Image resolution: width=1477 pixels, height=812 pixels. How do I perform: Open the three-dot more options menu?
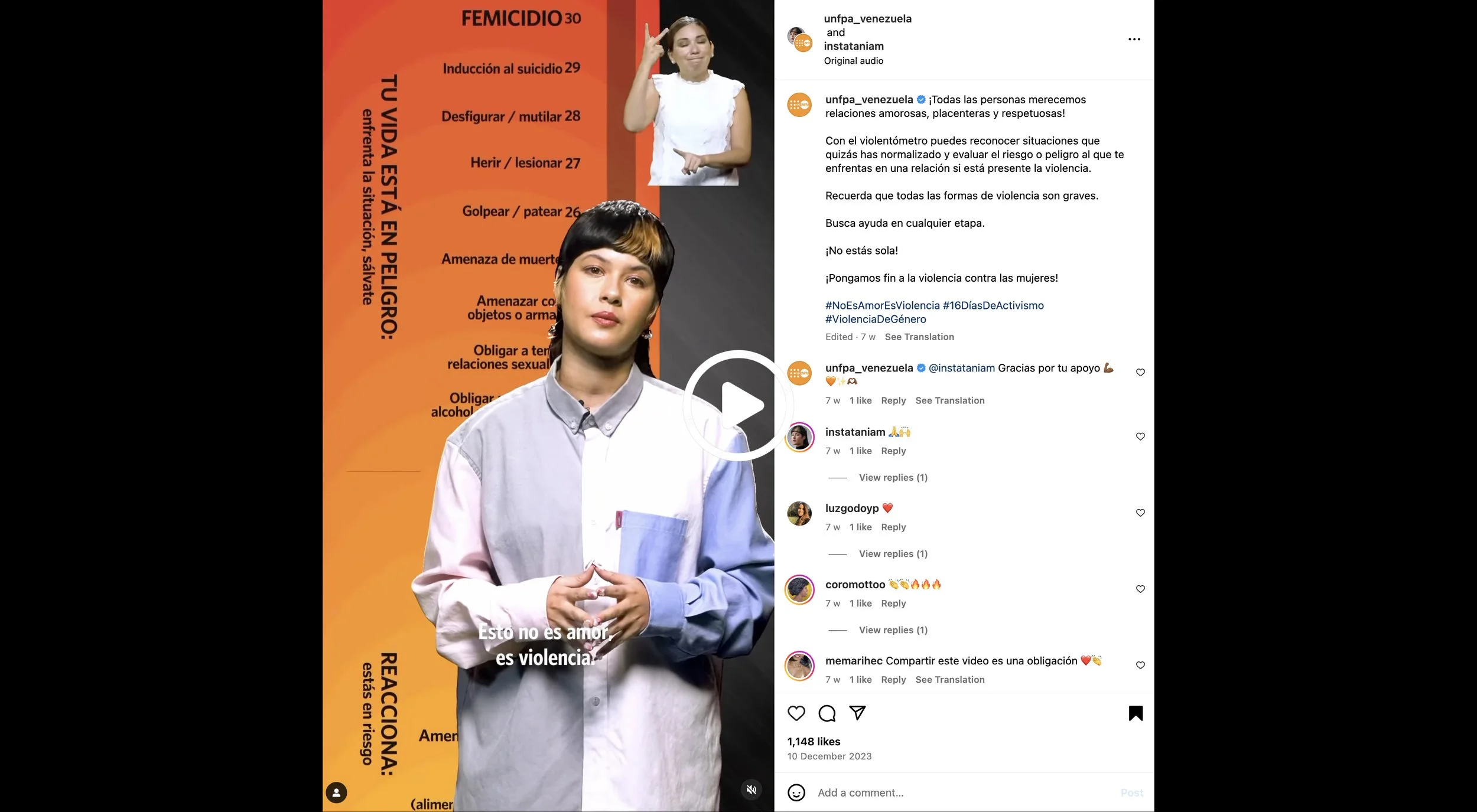[x=1134, y=39]
